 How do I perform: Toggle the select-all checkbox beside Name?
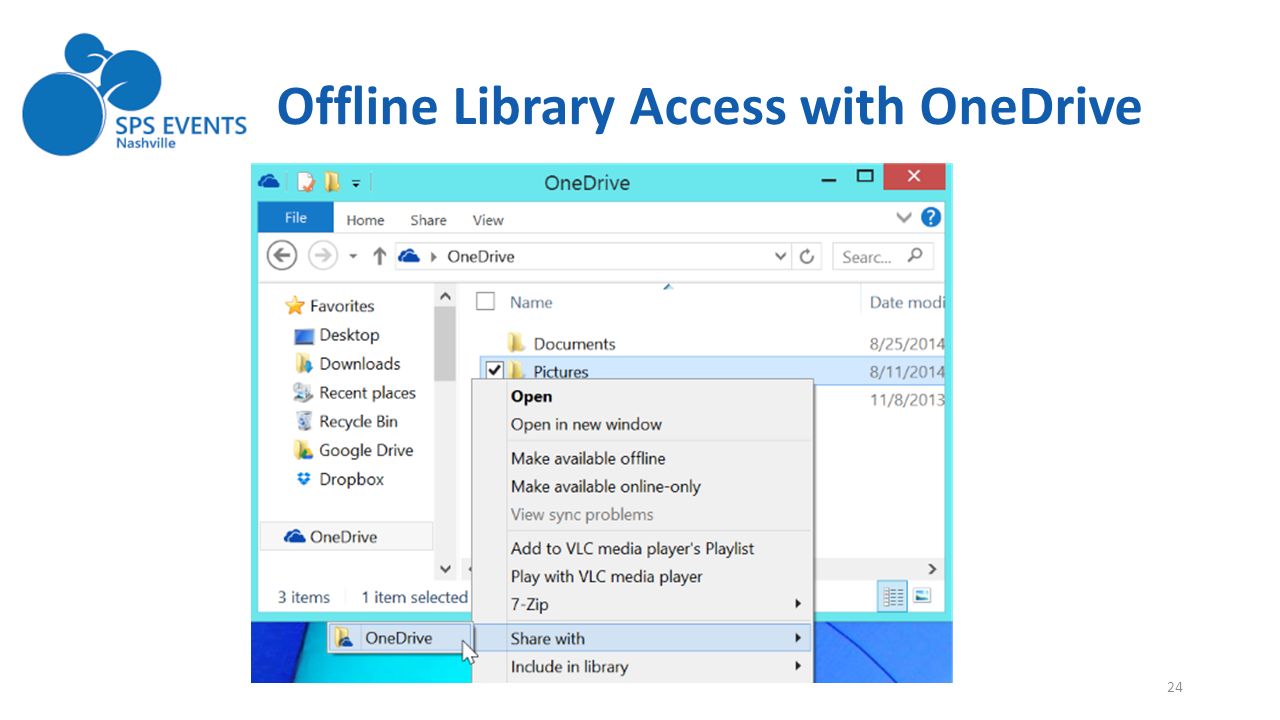pyautogui.click(x=485, y=301)
